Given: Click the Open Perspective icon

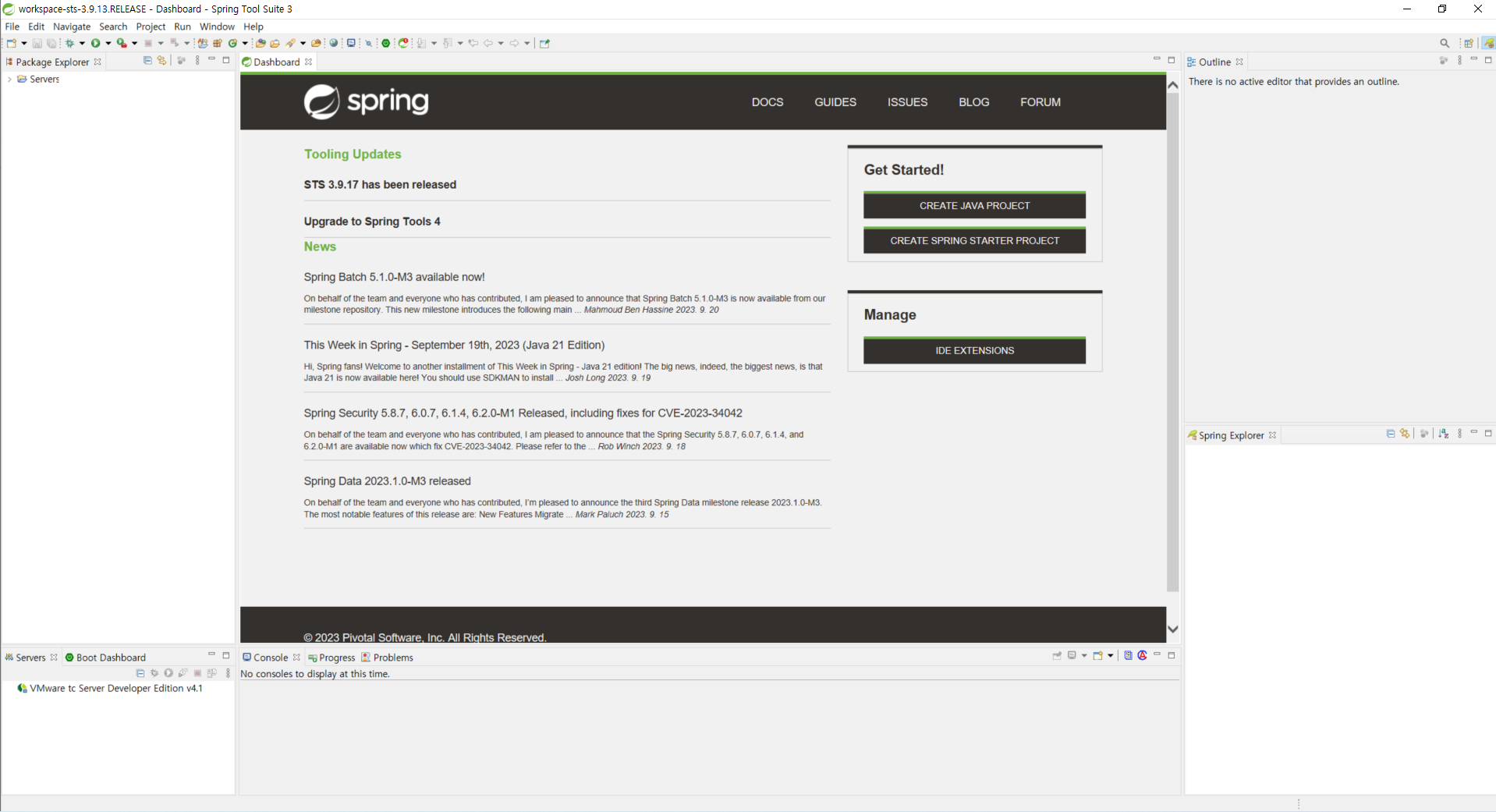Looking at the screenshot, I should (x=1469, y=43).
